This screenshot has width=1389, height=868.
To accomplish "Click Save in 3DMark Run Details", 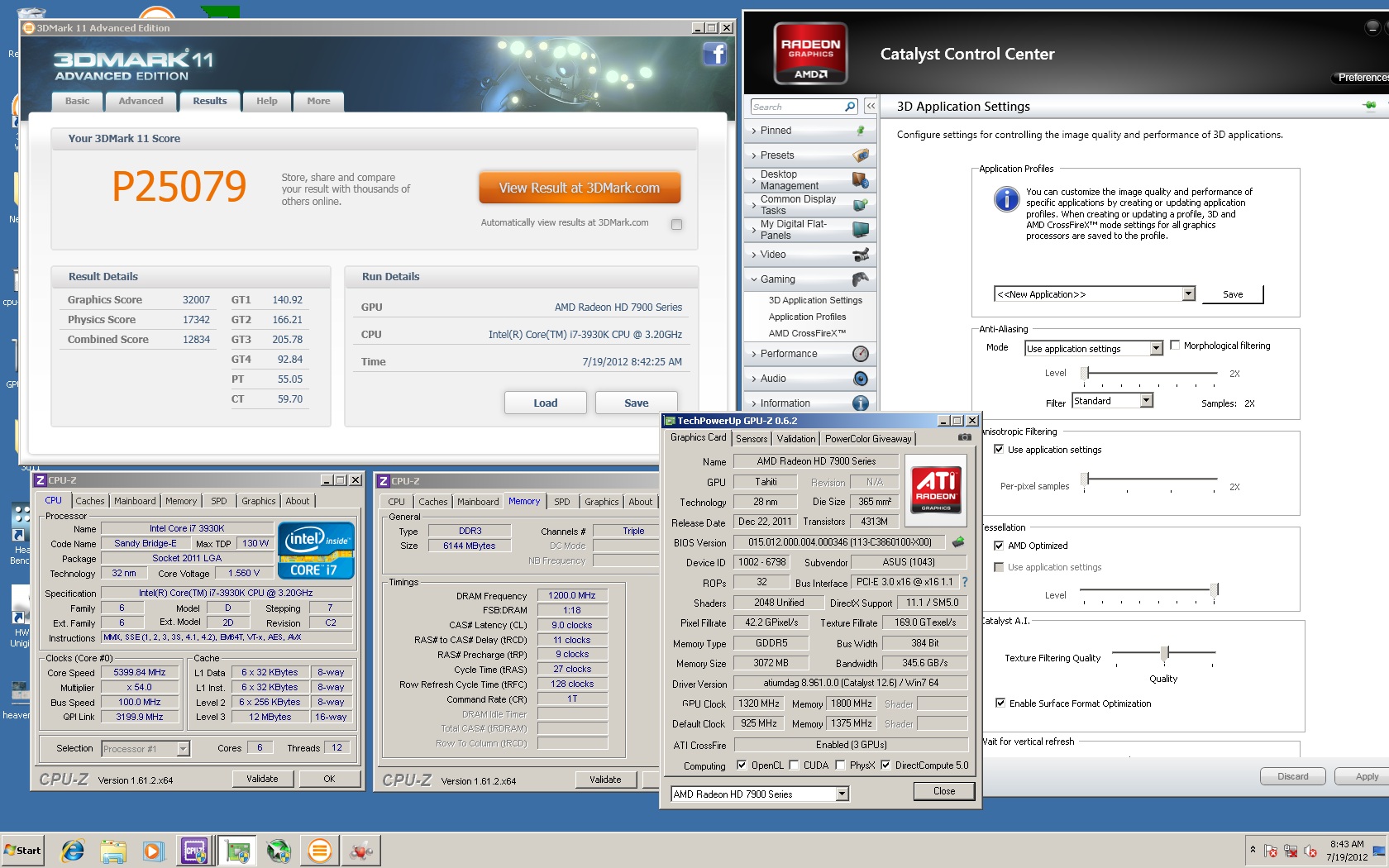I will click(x=637, y=403).
